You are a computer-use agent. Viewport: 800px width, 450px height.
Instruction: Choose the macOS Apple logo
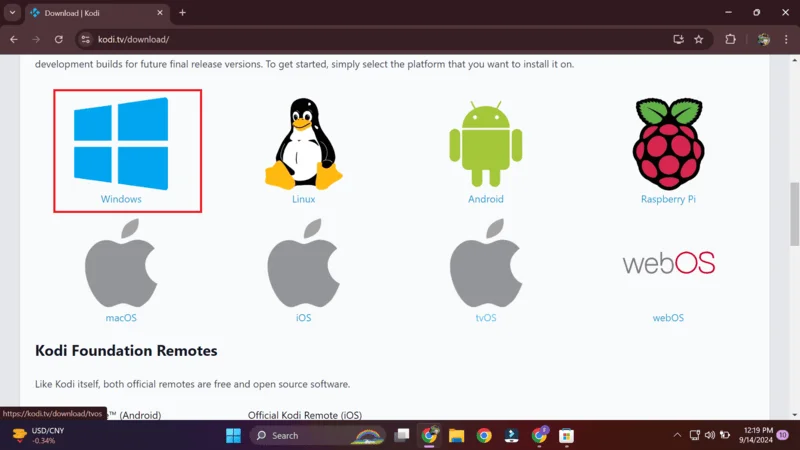(x=121, y=263)
